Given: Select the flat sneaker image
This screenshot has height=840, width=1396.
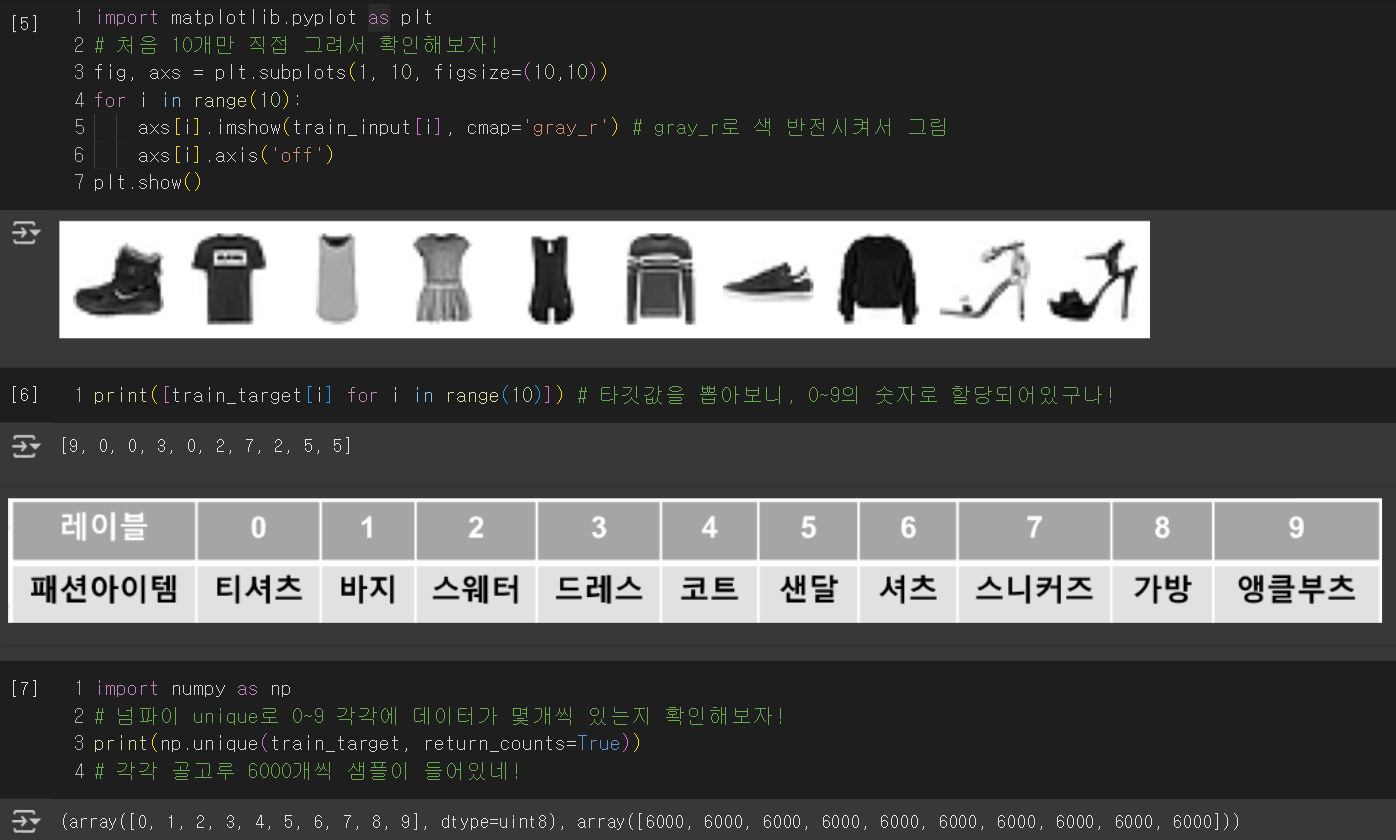Looking at the screenshot, I should coord(768,279).
